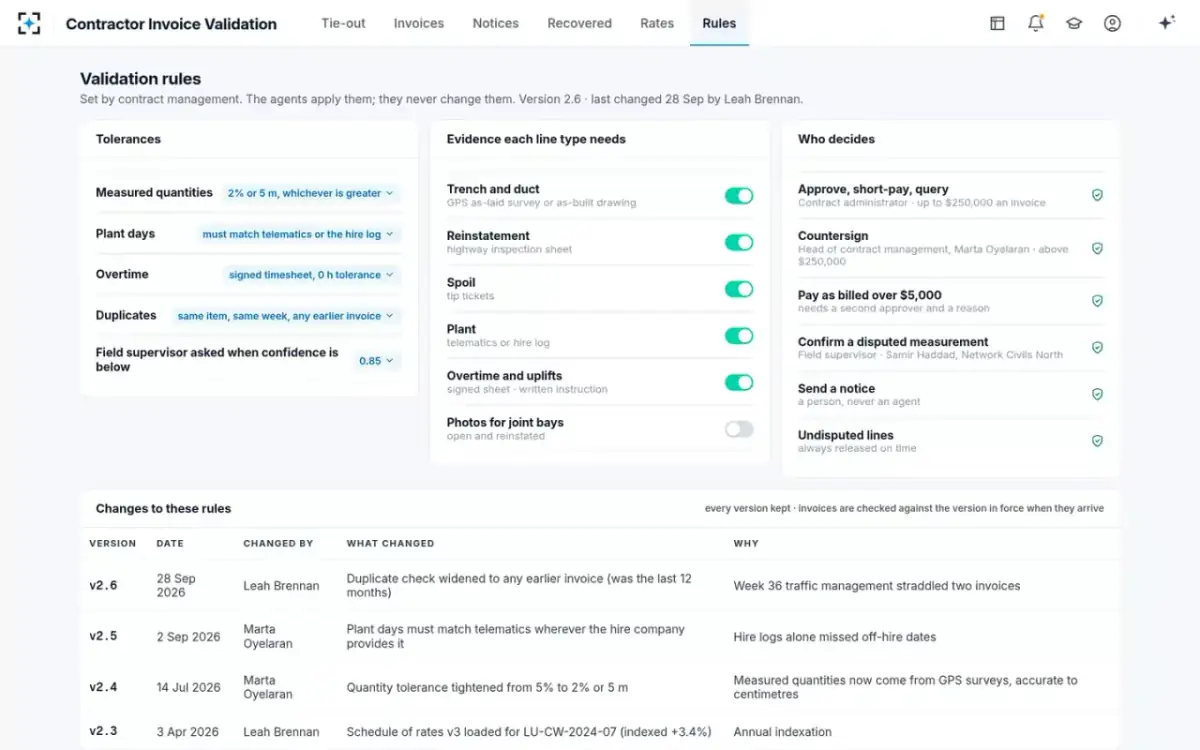Select version v2.4 row
The height and width of the screenshot is (750, 1200).
click(x=600, y=688)
